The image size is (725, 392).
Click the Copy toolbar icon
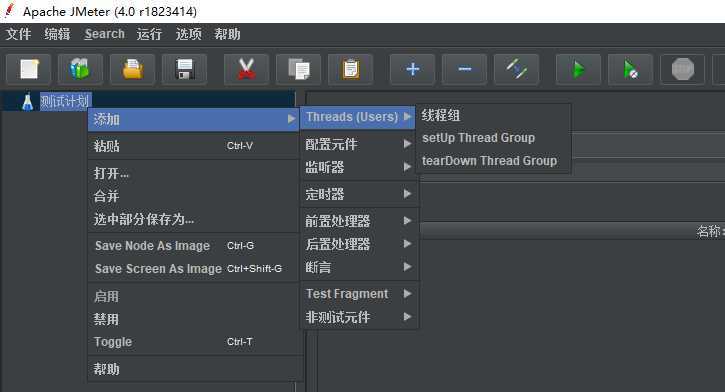click(299, 69)
